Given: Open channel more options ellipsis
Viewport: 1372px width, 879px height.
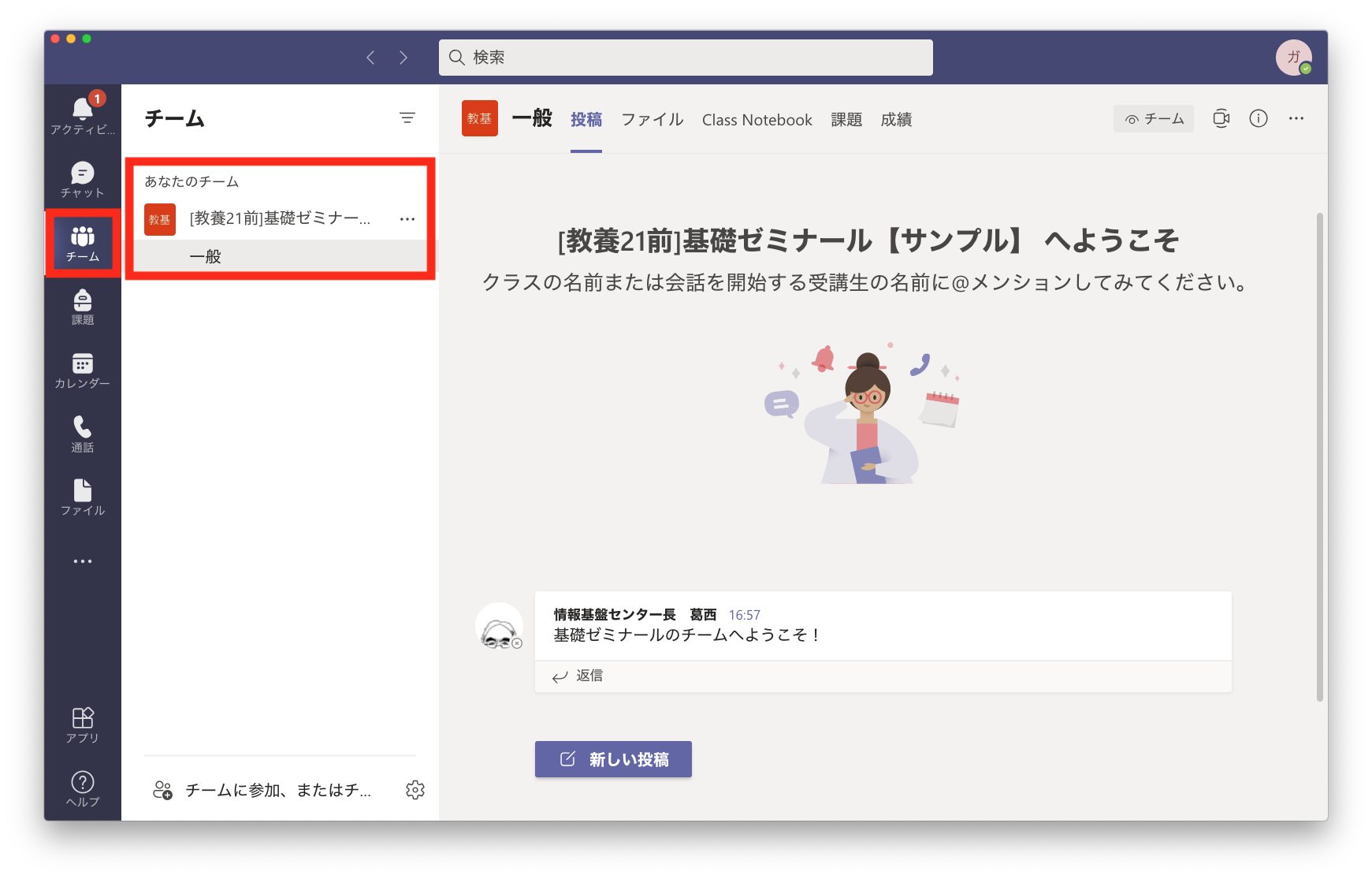Looking at the screenshot, I should 1296,119.
